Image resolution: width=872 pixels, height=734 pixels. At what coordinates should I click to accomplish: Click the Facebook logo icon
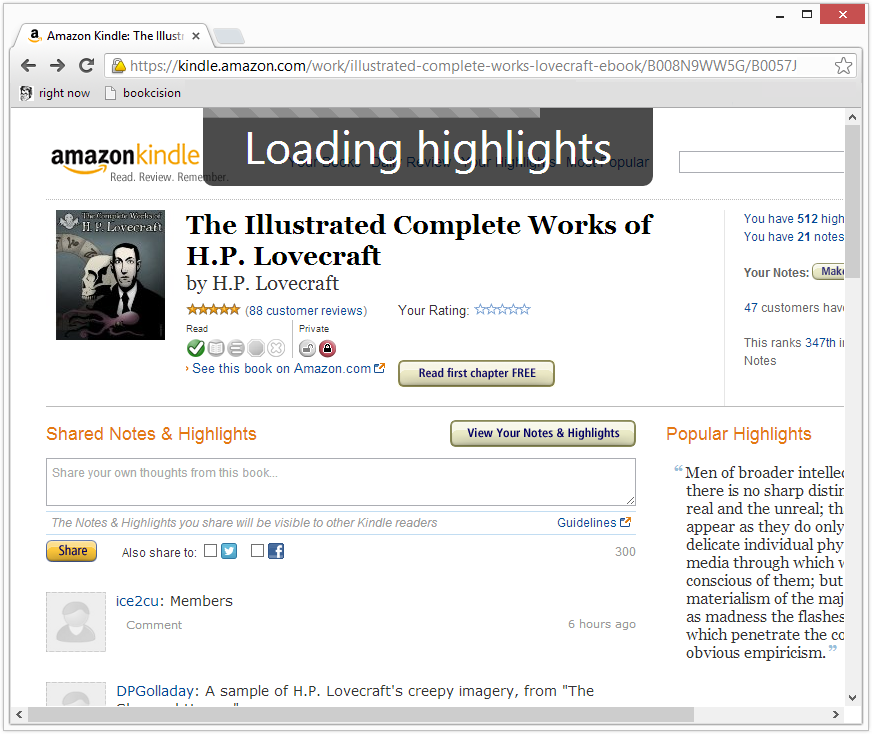[x=276, y=551]
